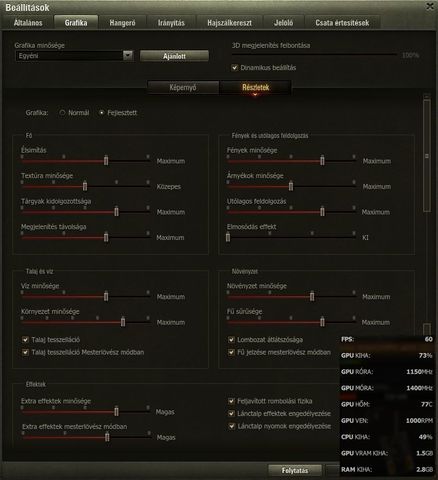Viewport: 438px width, 480px height.
Task: Click the Elmosódás effekt slider handle
Action: coord(228,237)
